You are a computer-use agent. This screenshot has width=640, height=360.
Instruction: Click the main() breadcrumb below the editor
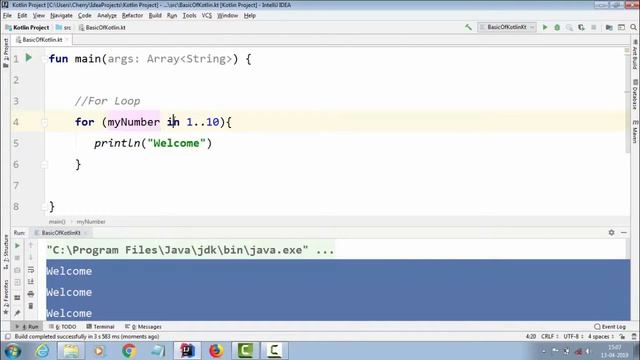[x=57, y=222]
